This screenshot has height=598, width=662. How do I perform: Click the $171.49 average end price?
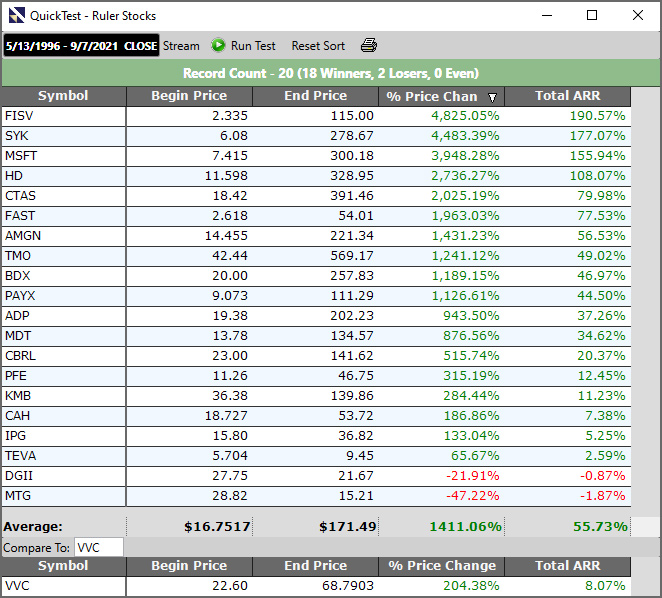coord(347,527)
